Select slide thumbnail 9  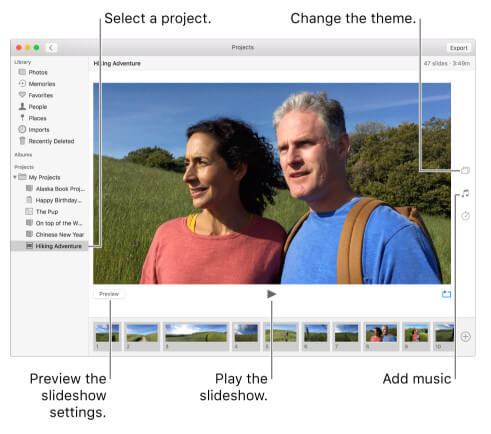(x=416, y=336)
